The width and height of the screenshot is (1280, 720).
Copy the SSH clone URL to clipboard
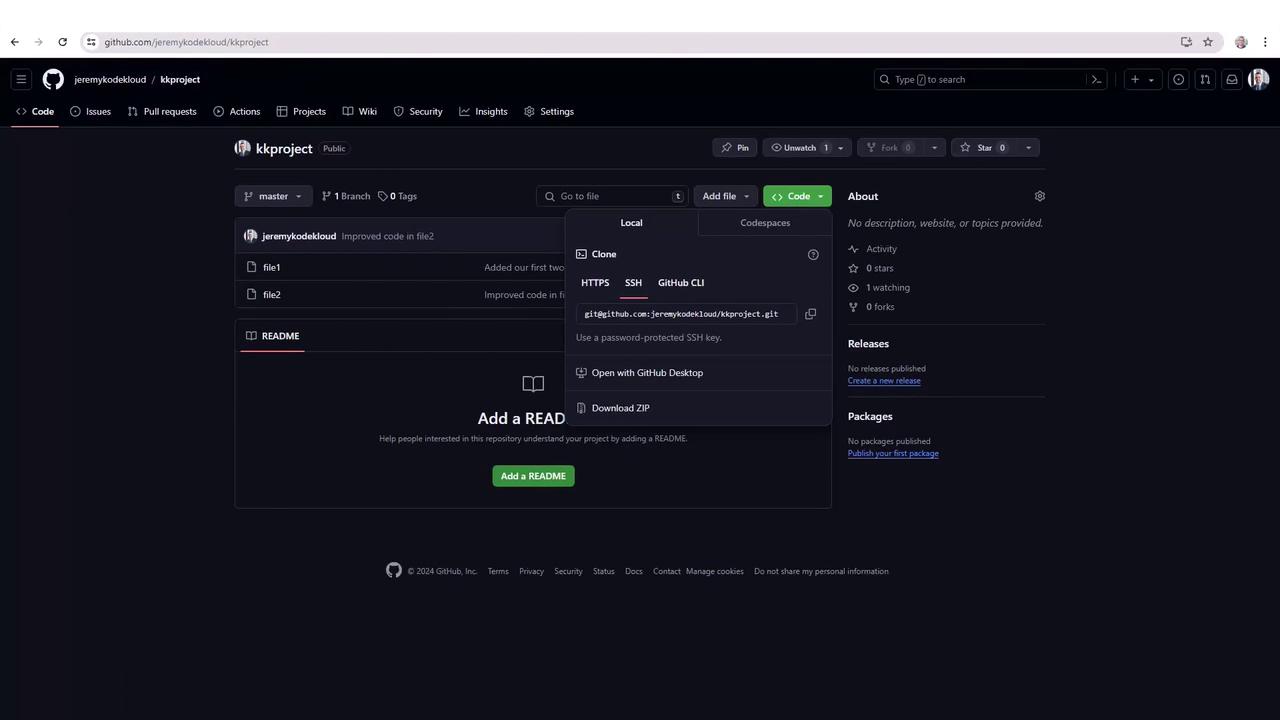click(810, 314)
